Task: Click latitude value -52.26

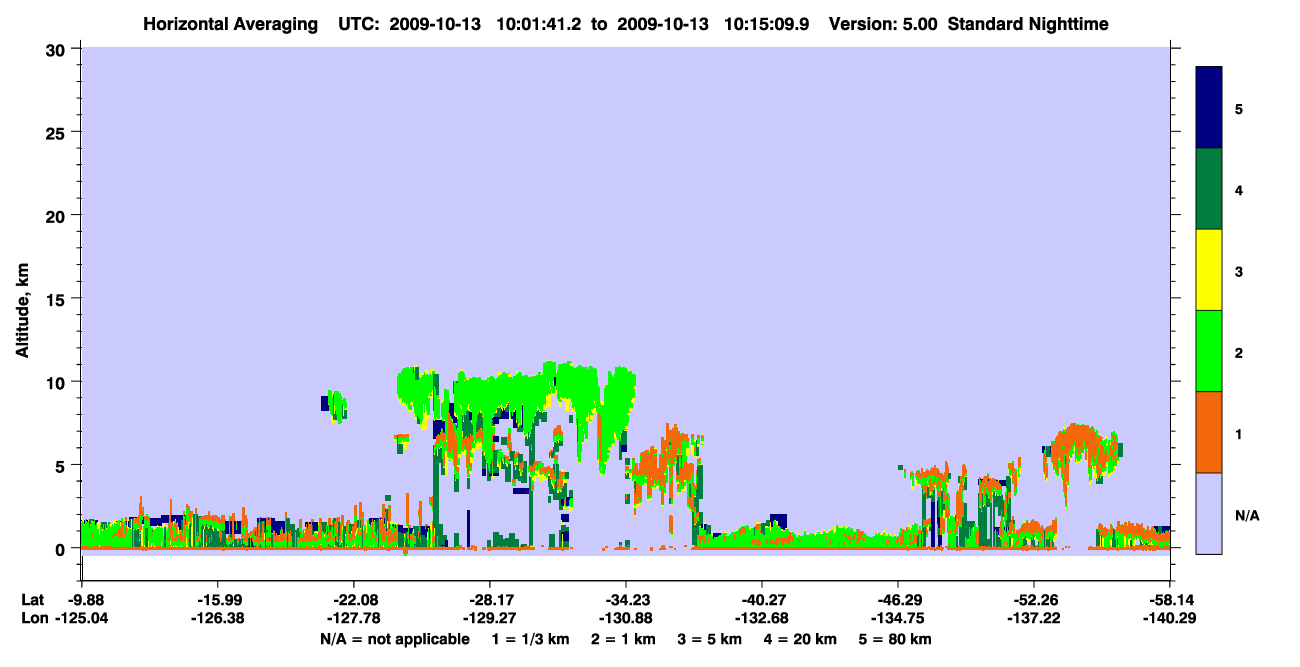Action: (1033, 600)
